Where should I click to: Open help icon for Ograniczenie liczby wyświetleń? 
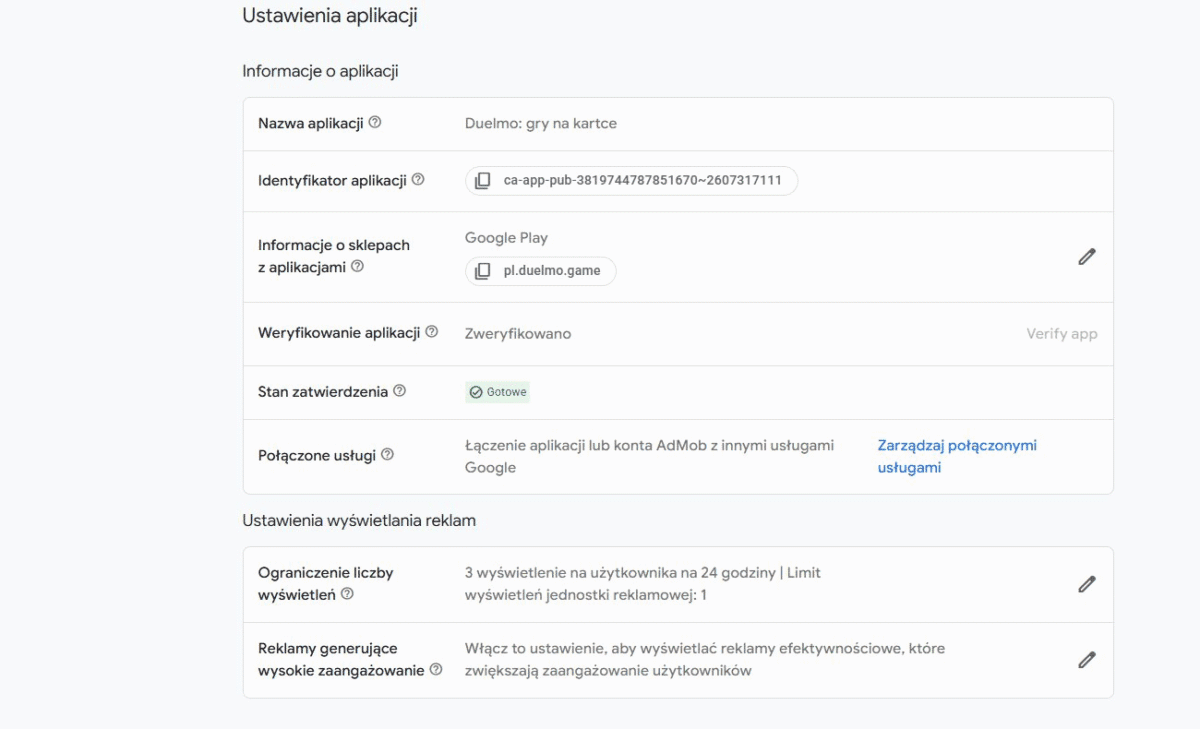tap(347, 594)
